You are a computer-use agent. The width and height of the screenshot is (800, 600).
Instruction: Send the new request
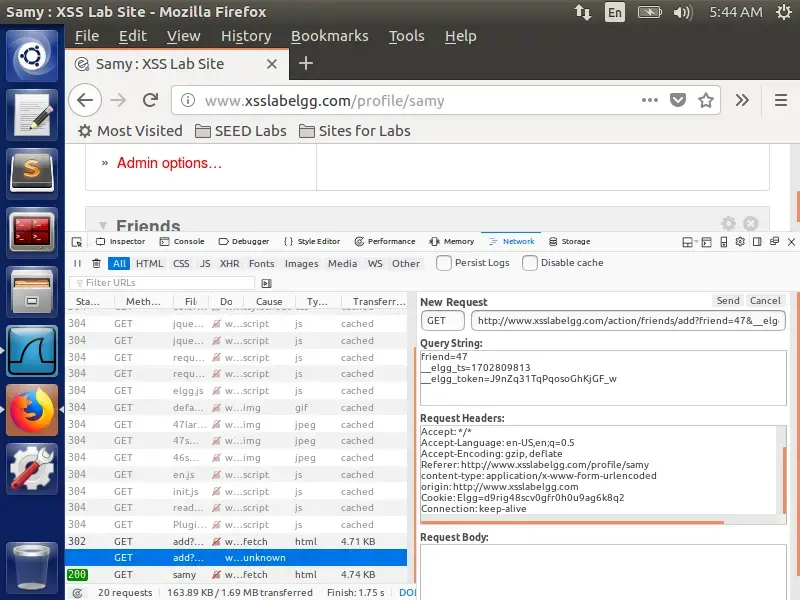pyautogui.click(x=728, y=301)
